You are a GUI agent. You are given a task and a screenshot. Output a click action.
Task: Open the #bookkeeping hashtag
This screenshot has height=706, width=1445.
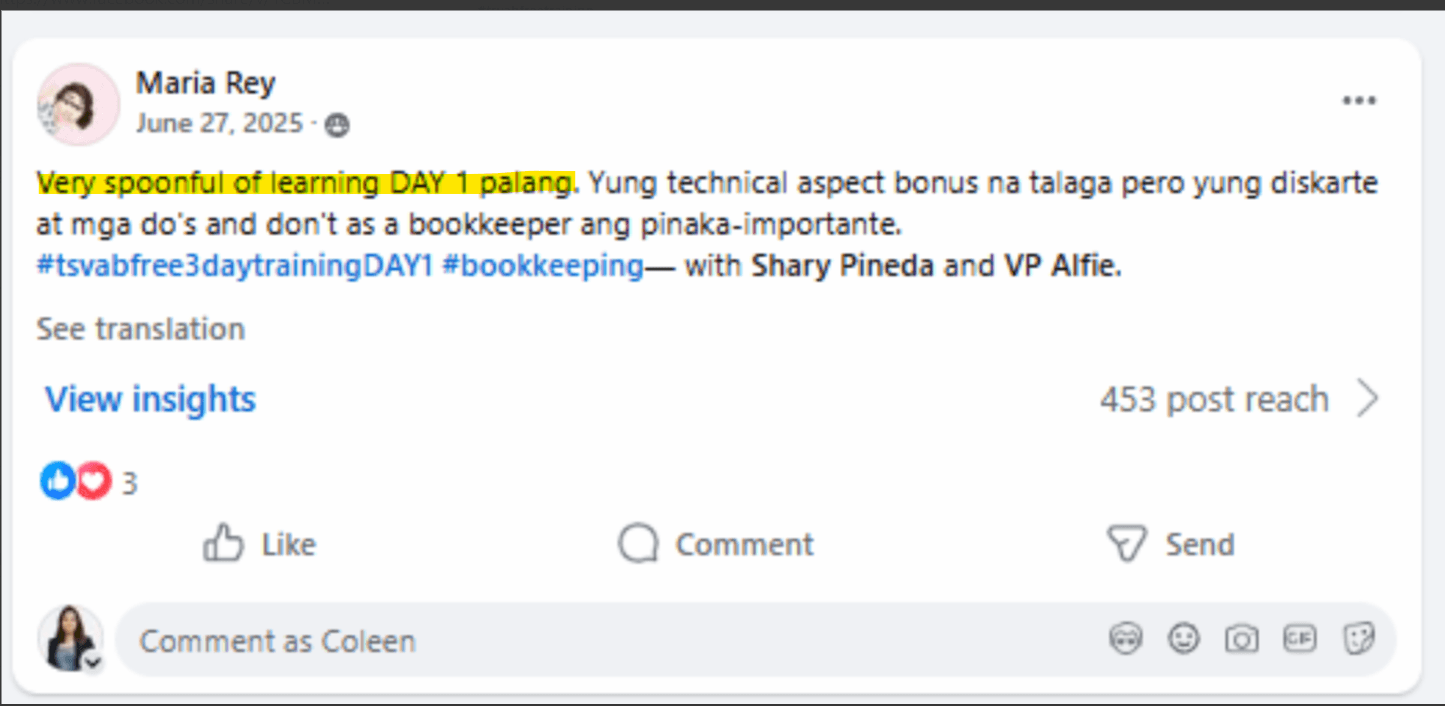click(x=543, y=267)
